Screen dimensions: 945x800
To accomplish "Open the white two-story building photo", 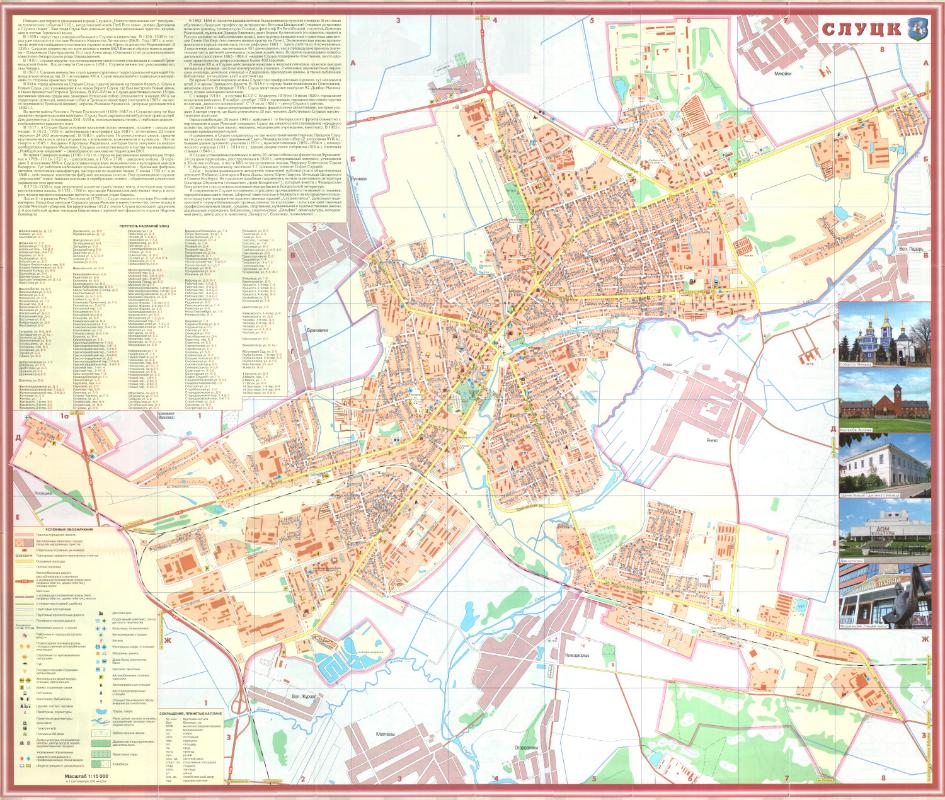I will (887, 468).
